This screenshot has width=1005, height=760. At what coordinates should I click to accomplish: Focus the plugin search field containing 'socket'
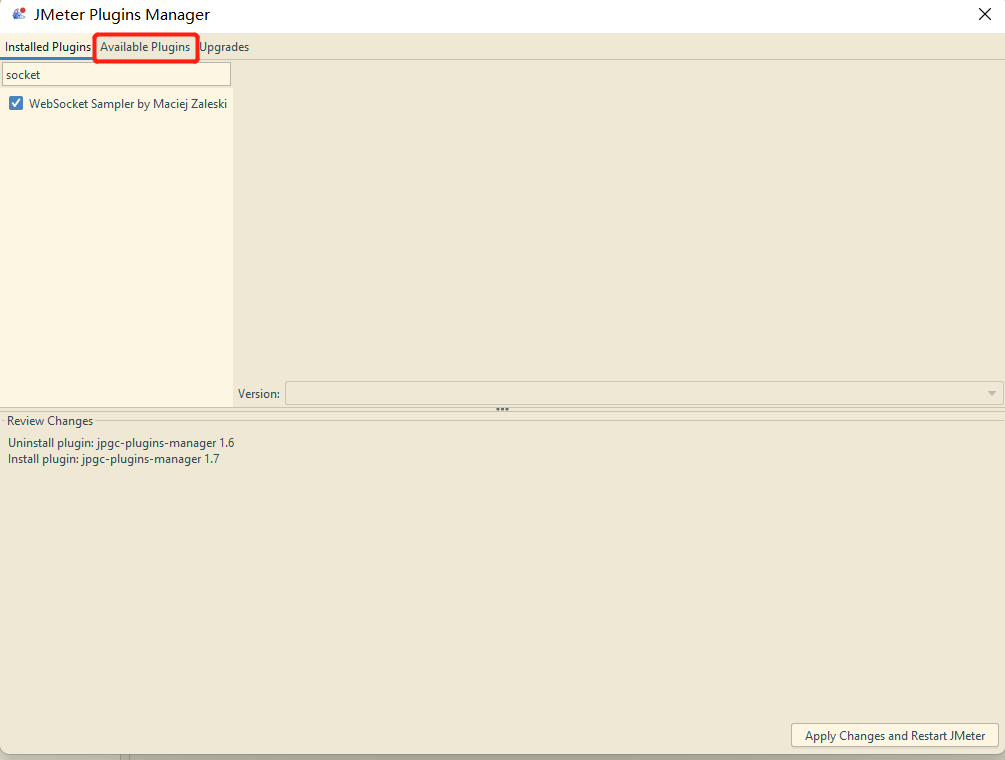click(x=116, y=74)
